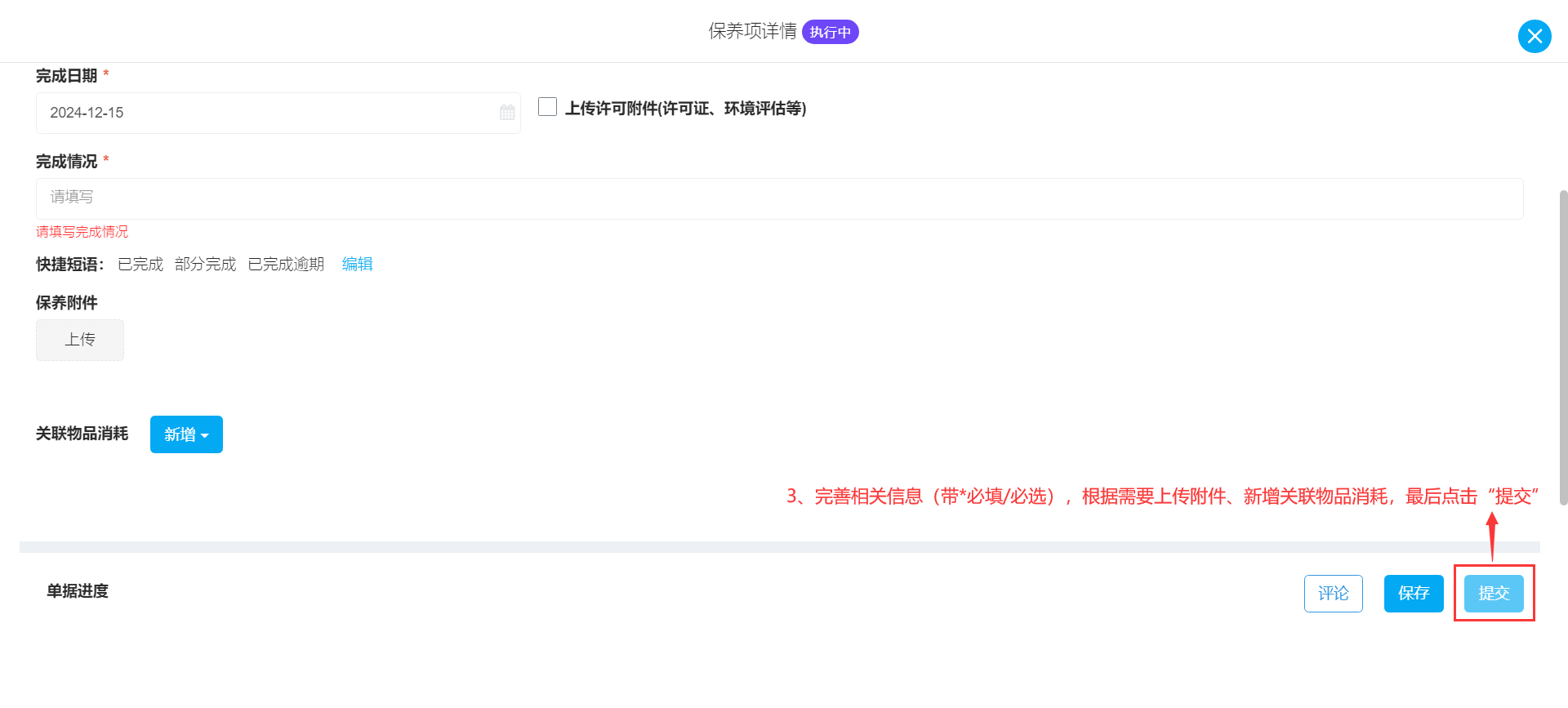
Task: Open the calendar picker for 完成日期
Action: pyautogui.click(x=507, y=113)
